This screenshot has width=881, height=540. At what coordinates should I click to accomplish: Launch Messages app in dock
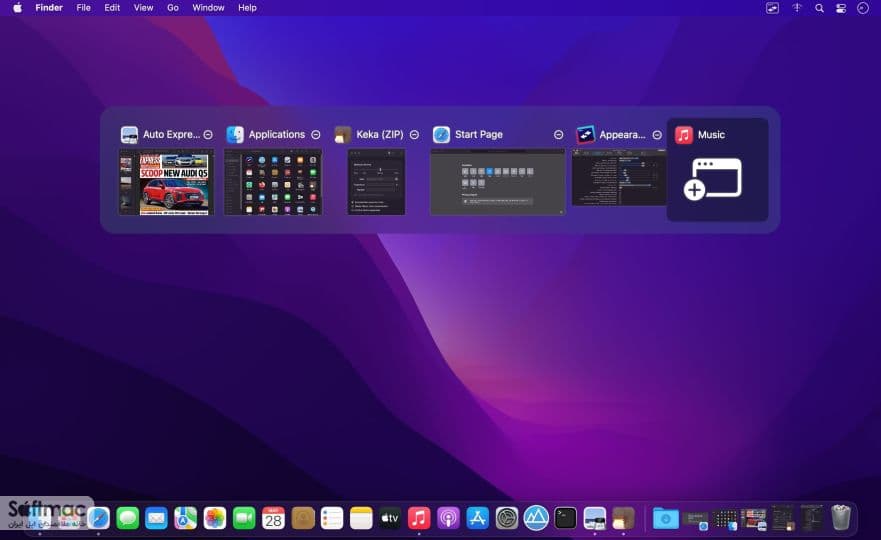pyautogui.click(x=128, y=518)
